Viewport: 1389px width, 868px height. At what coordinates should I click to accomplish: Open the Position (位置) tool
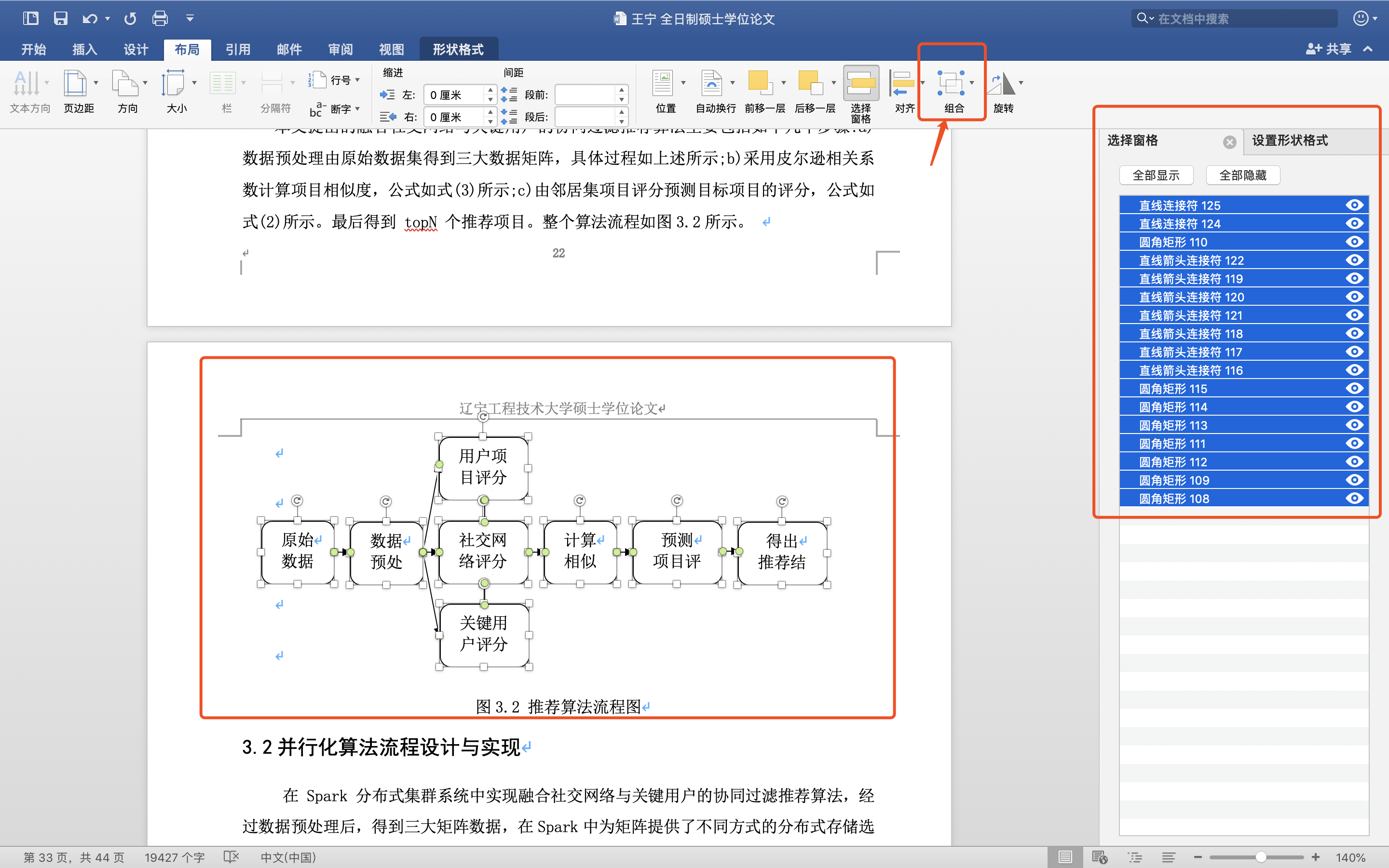click(665, 92)
